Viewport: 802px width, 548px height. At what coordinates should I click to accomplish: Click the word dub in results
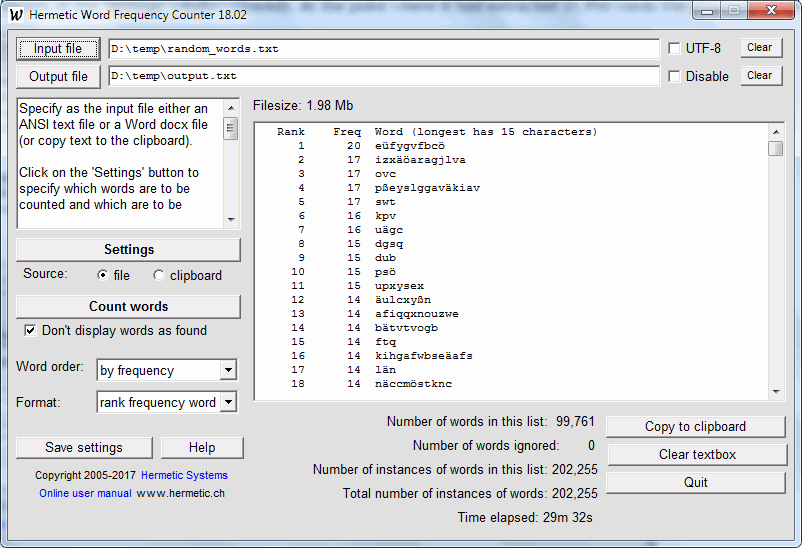tap(385, 258)
